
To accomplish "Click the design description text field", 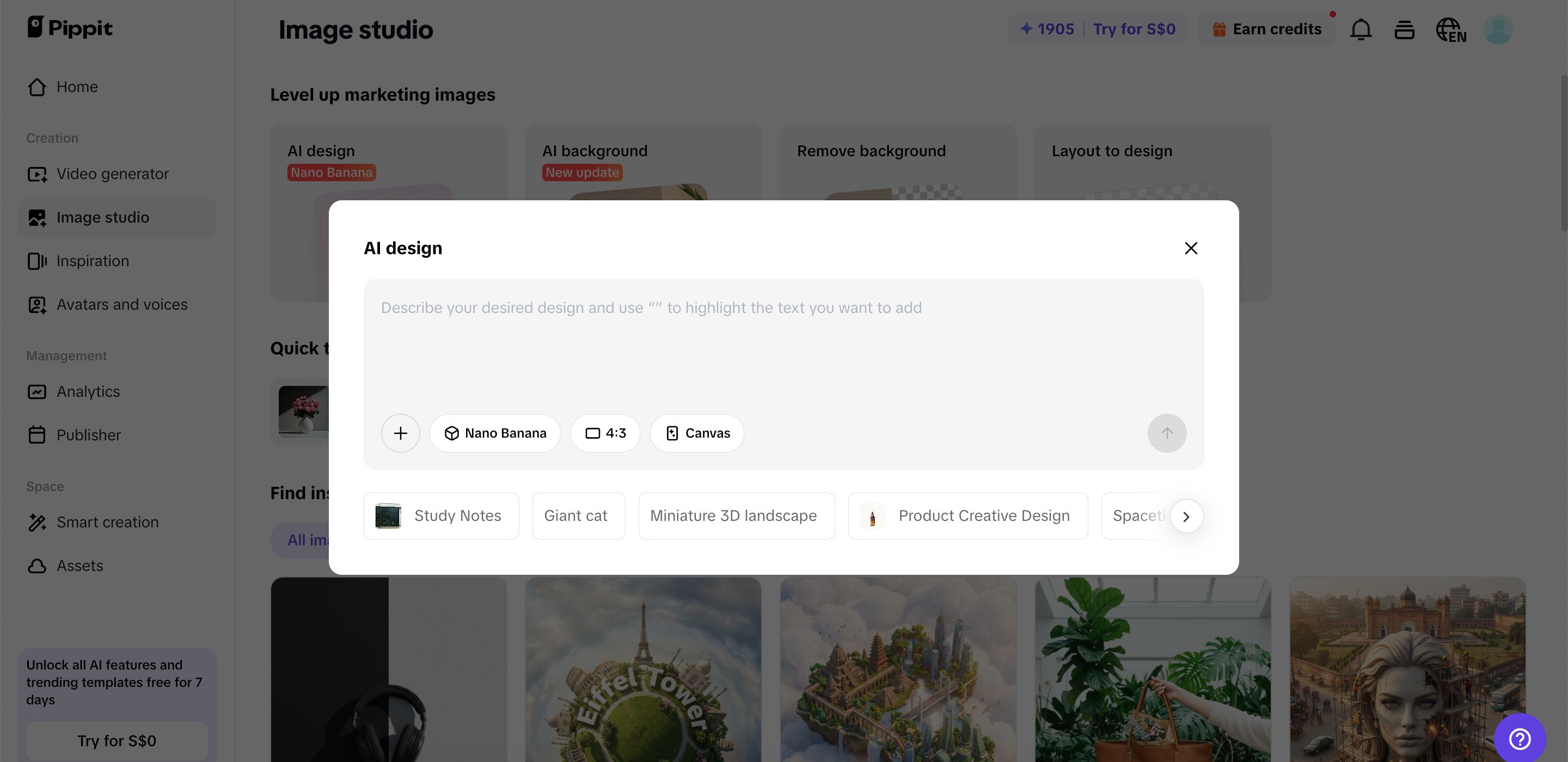I will 783,347.
